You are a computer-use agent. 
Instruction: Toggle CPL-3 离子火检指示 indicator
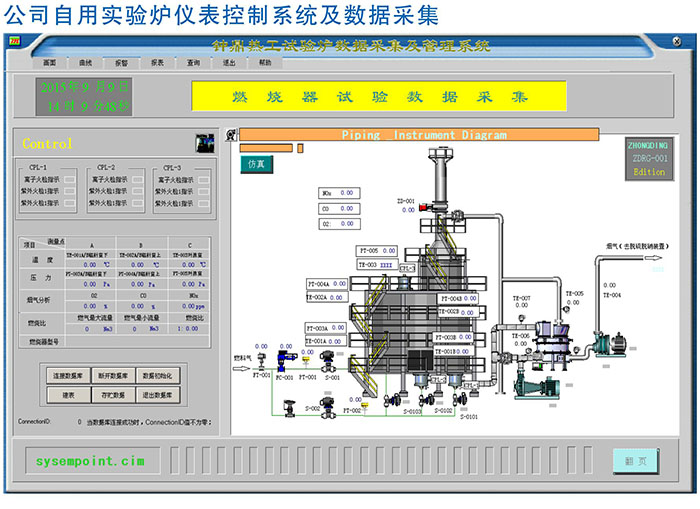point(203,179)
